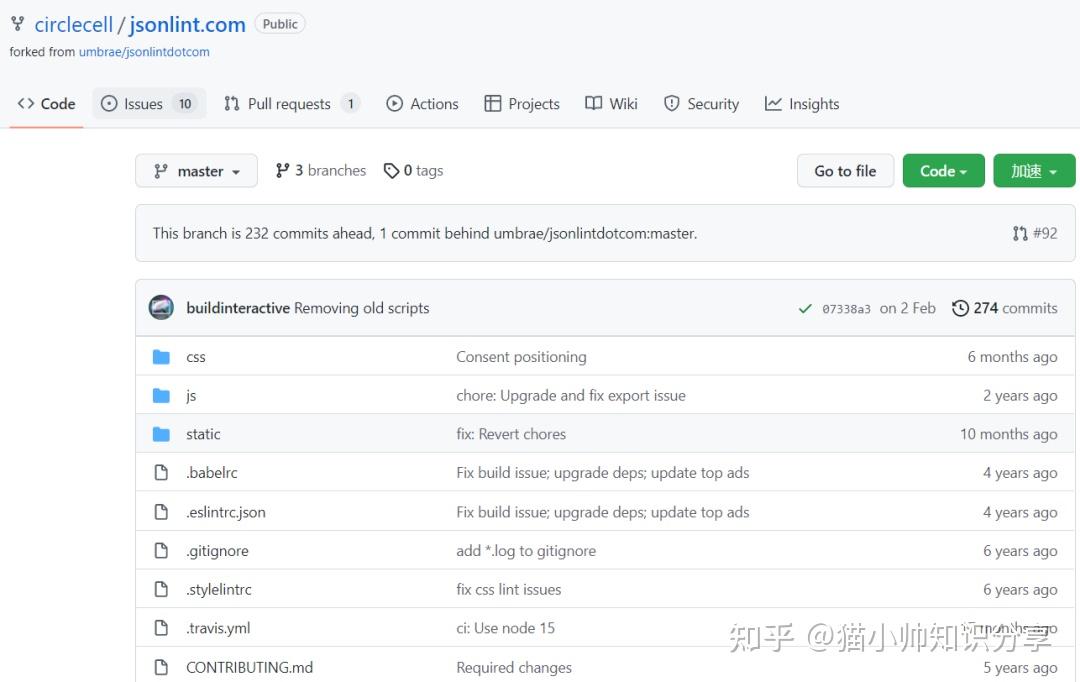
Task: Click the on 2 Feb commit date
Action: point(907,308)
